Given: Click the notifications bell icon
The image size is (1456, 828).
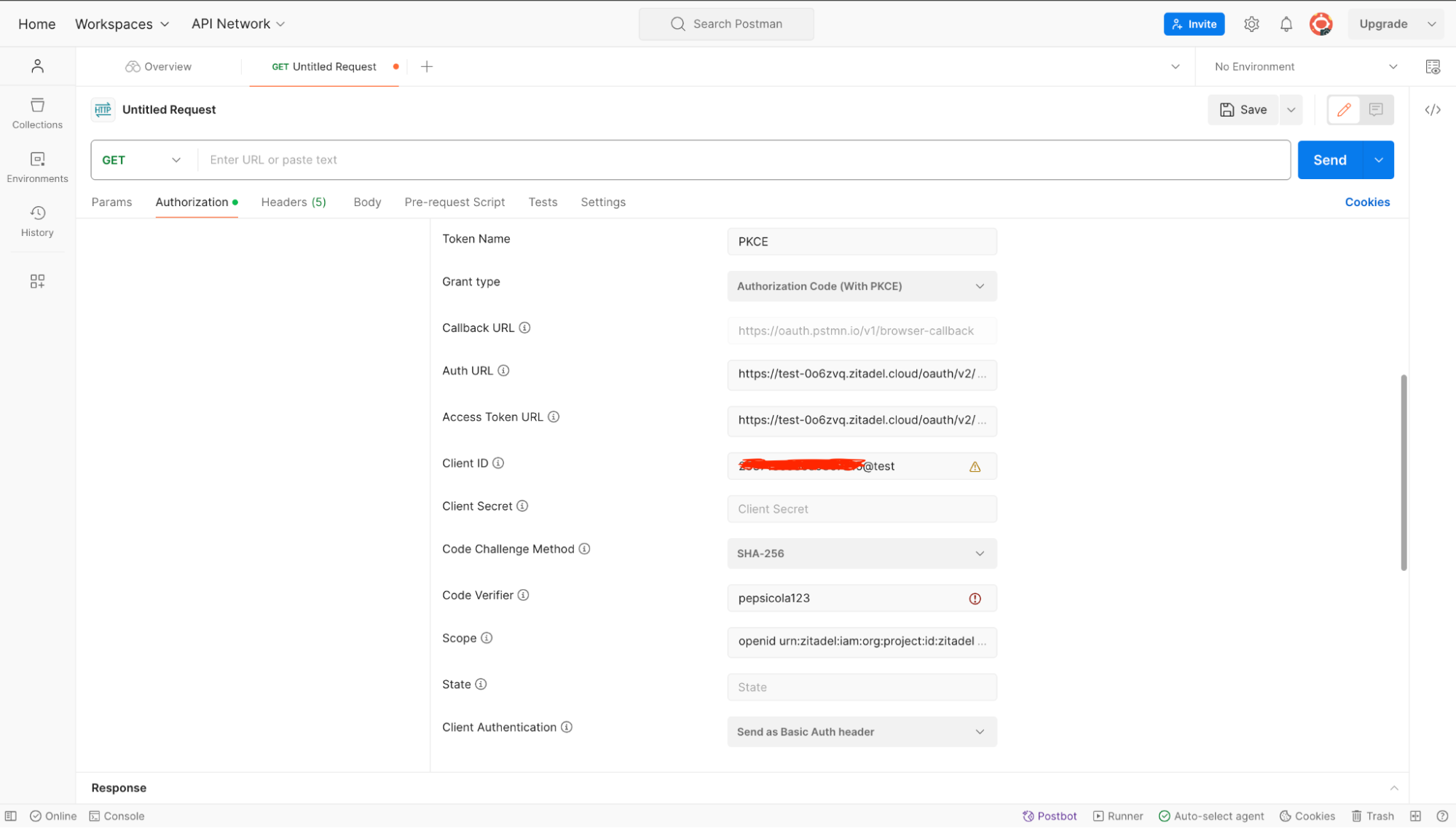Looking at the screenshot, I should coord(1286,24).
